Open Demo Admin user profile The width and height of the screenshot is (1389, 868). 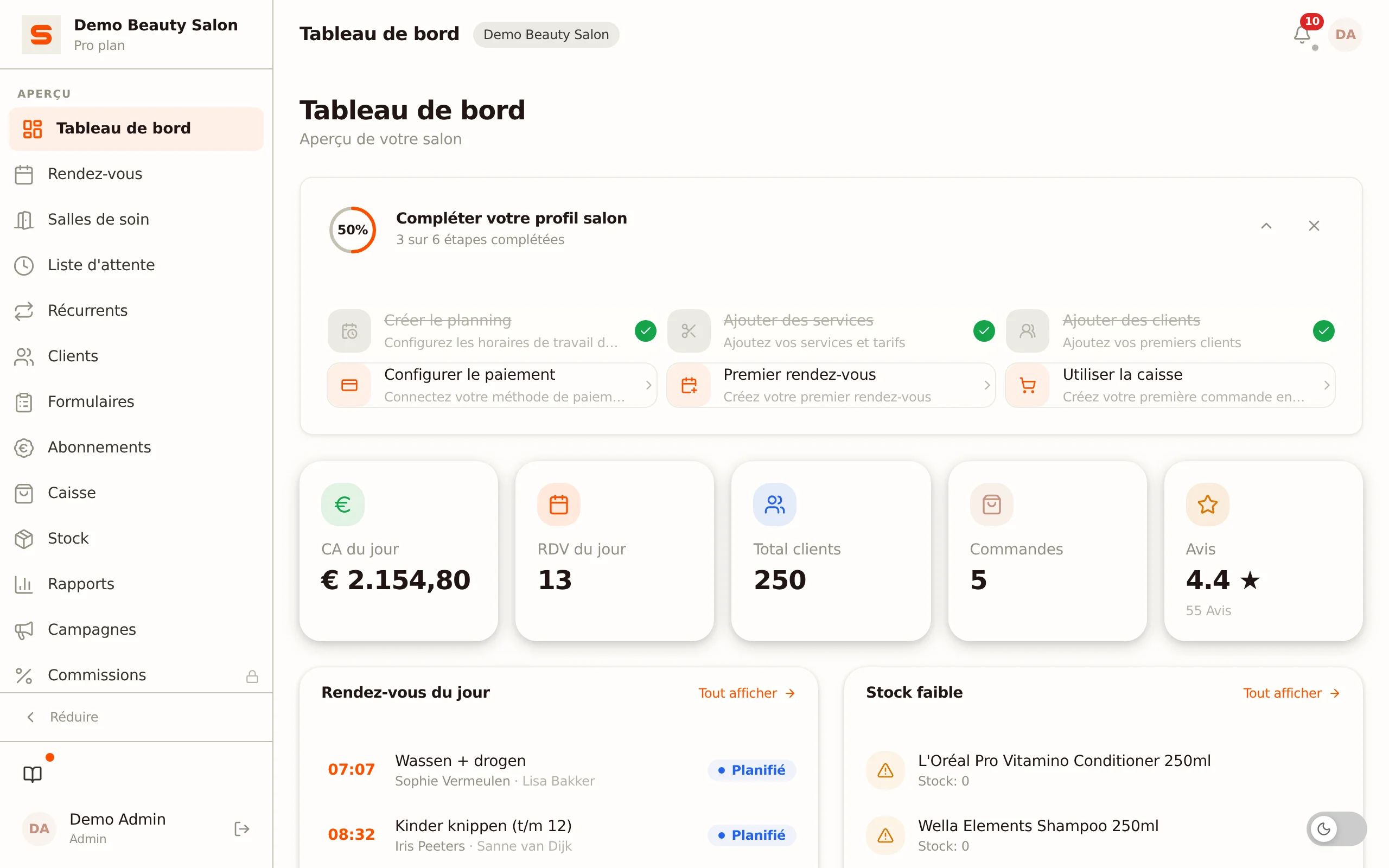pyautogui.click(x=118, y=828)
